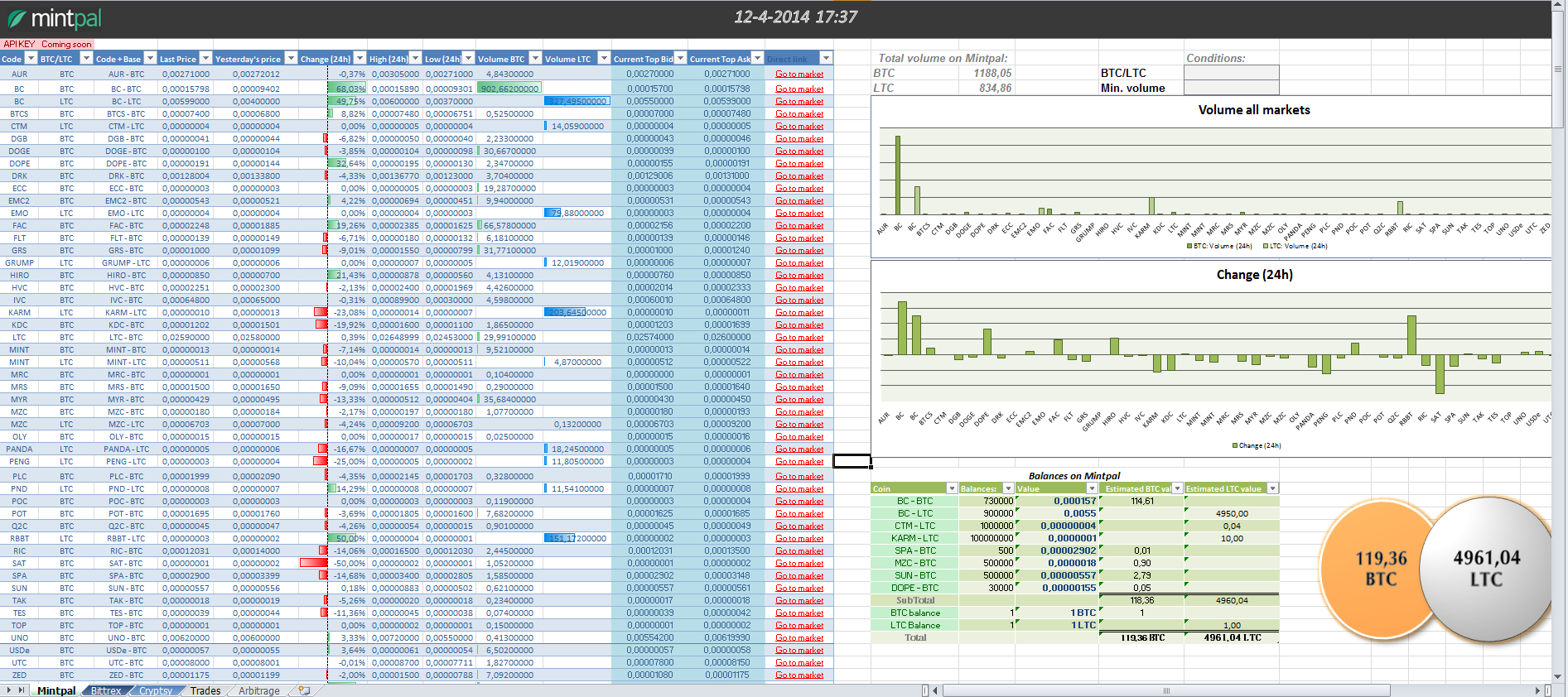Click the horizontal scrollbar left arrow
Viewport: 1568px width, 697px height.
(x=935, y=690)
